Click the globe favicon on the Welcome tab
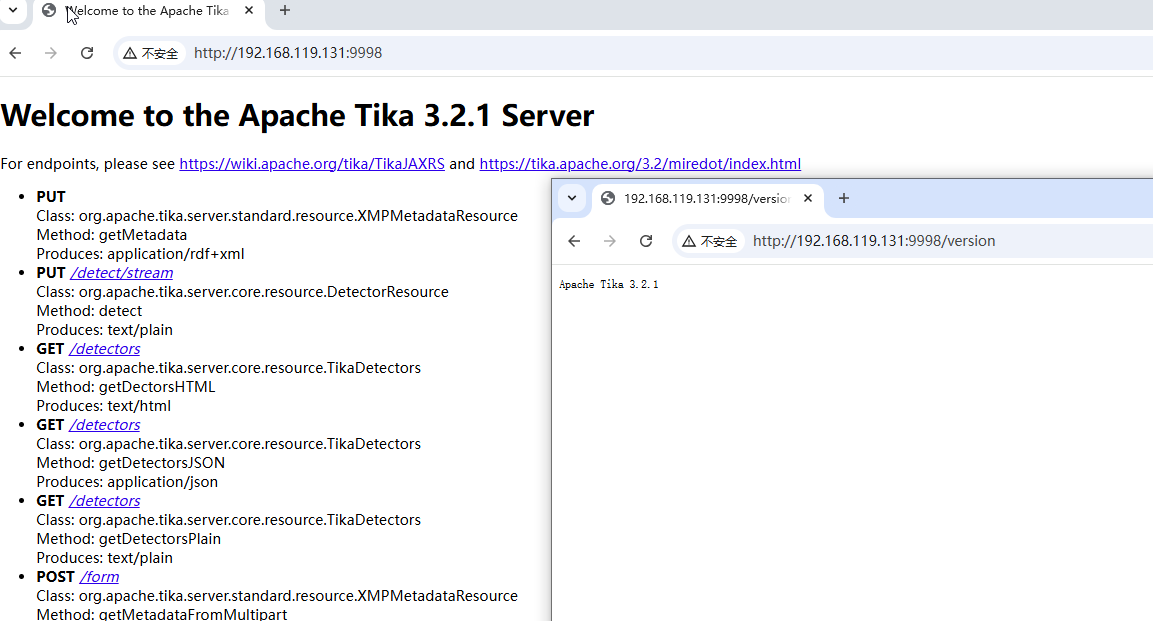The image size is (1153, 621). coord(47,12)
